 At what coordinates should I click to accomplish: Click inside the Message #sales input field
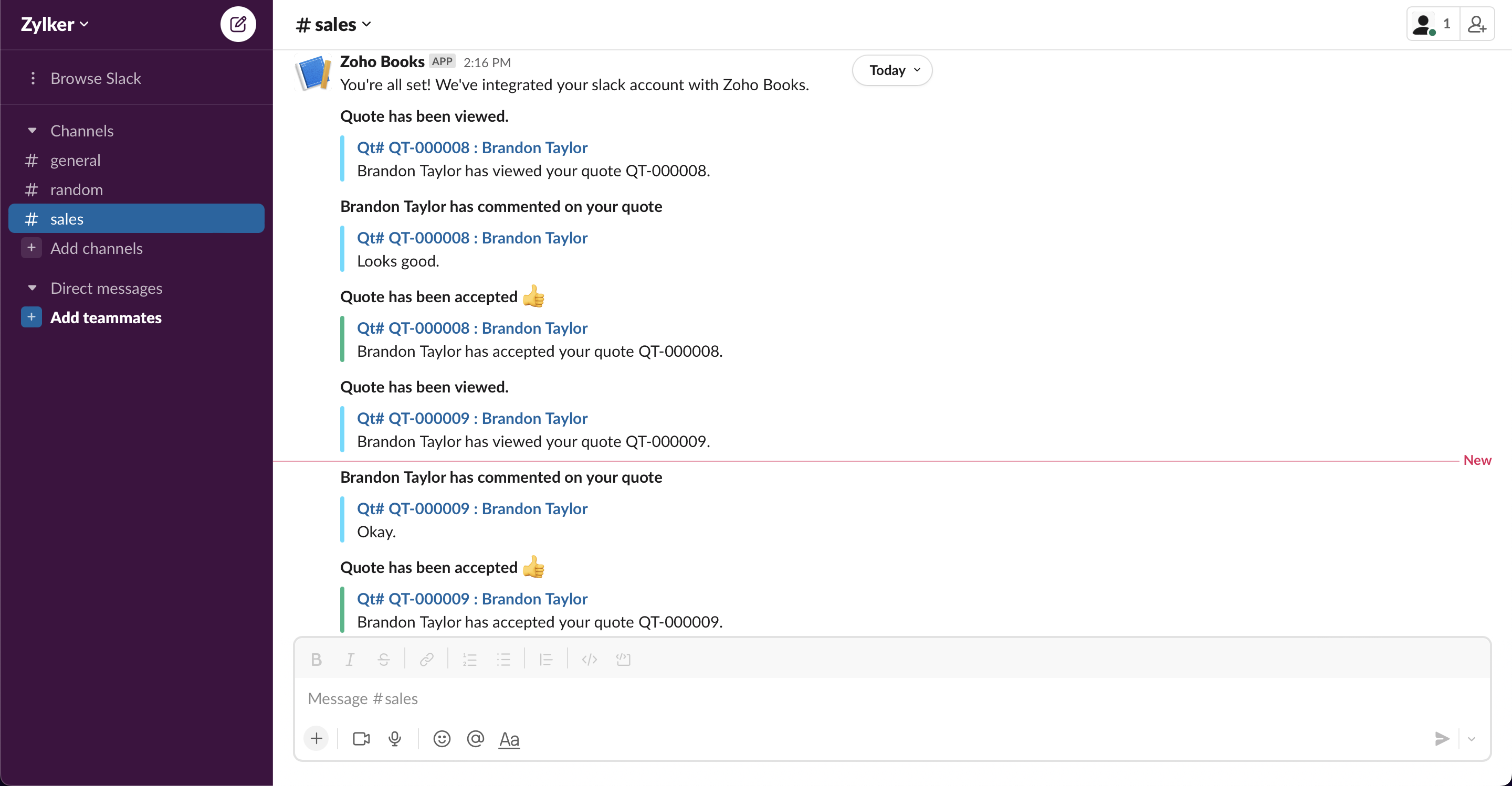[705, 698]
